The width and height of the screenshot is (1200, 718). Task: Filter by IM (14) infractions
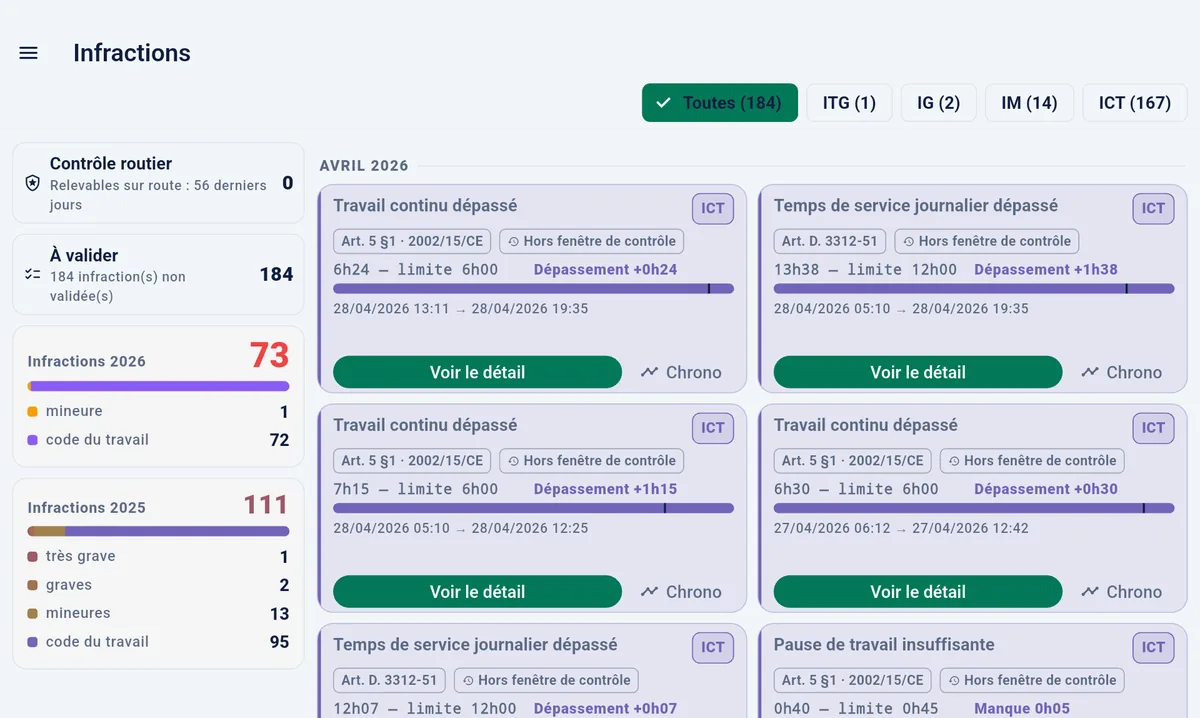coord(1029,103)
